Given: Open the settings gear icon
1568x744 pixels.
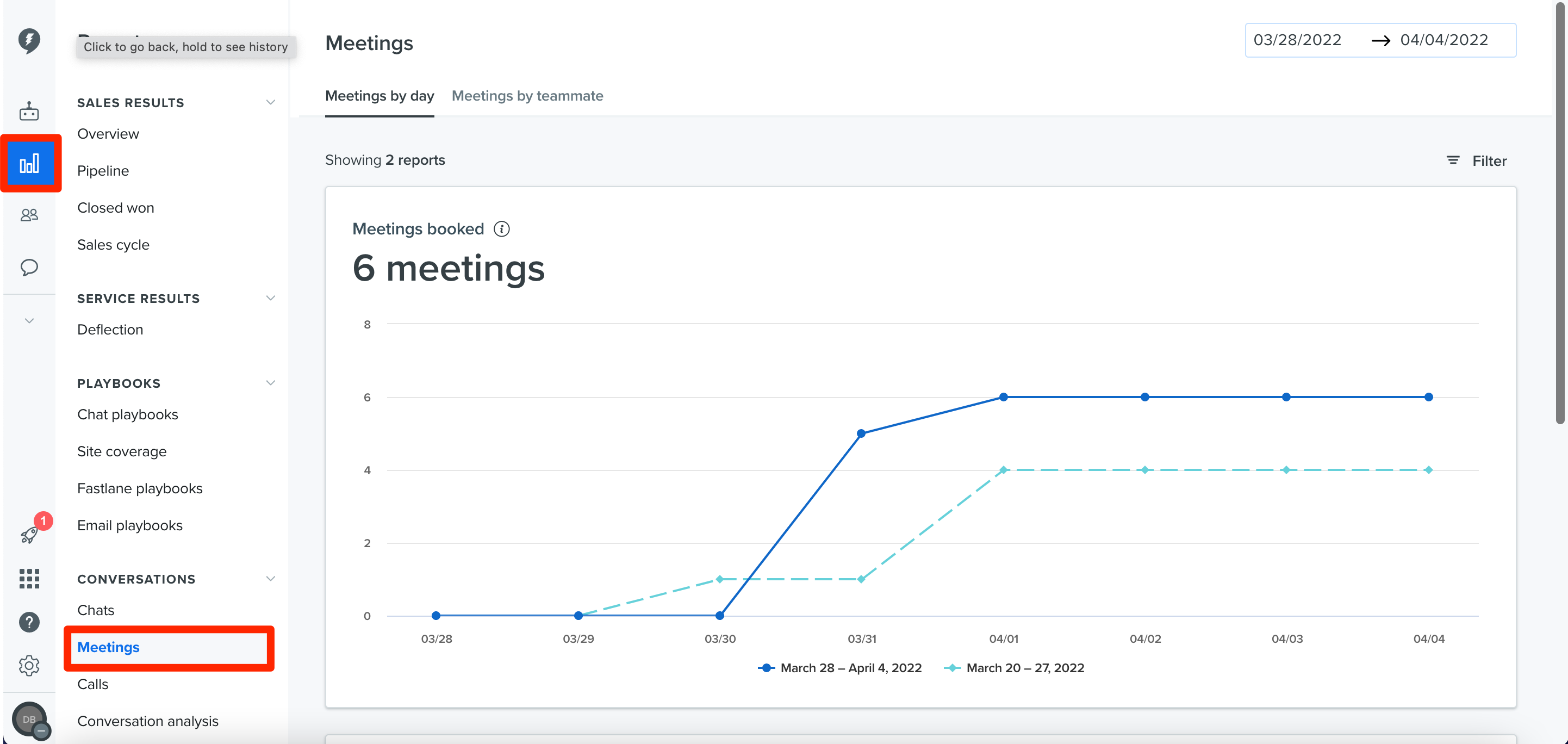Looking at the screenshot, I should click(x=29, y=666).
